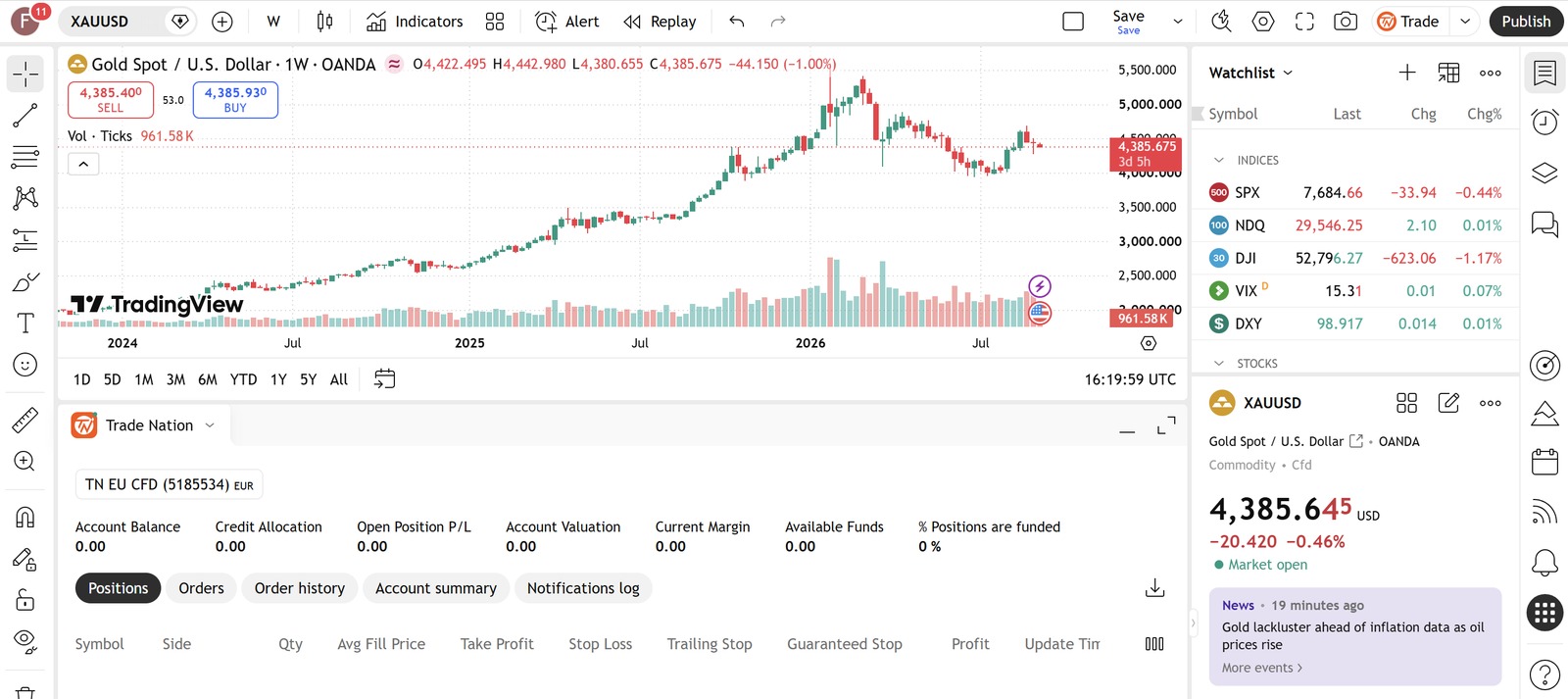Open Watchlist advanced view icon
The height and width of the screenshot is (699, 1568).
(1448, 73)
